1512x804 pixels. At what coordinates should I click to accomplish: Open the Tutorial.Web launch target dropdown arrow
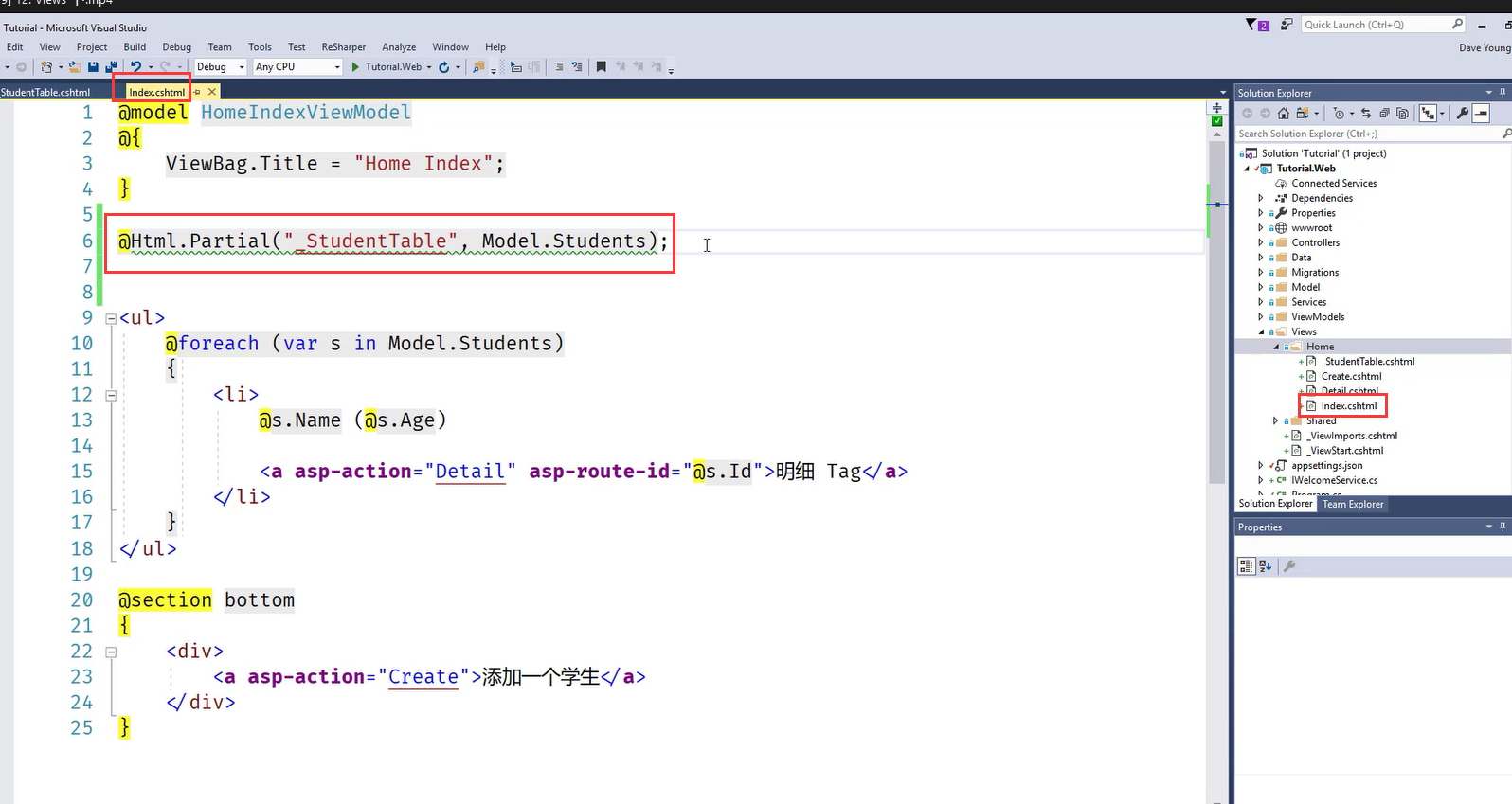coord(429,67)
